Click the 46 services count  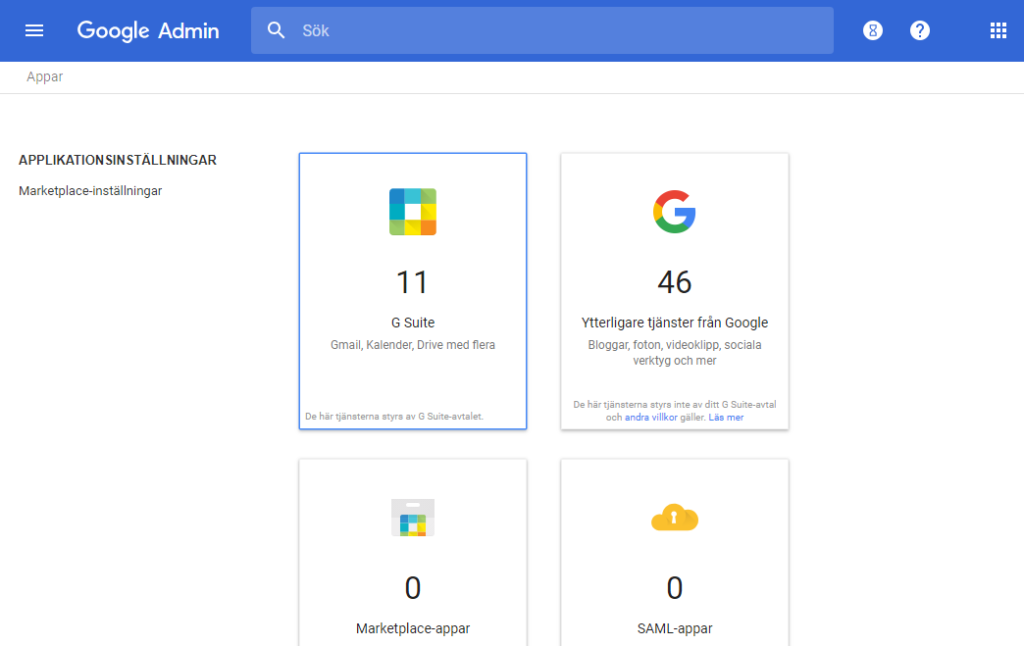click(675, 283)
